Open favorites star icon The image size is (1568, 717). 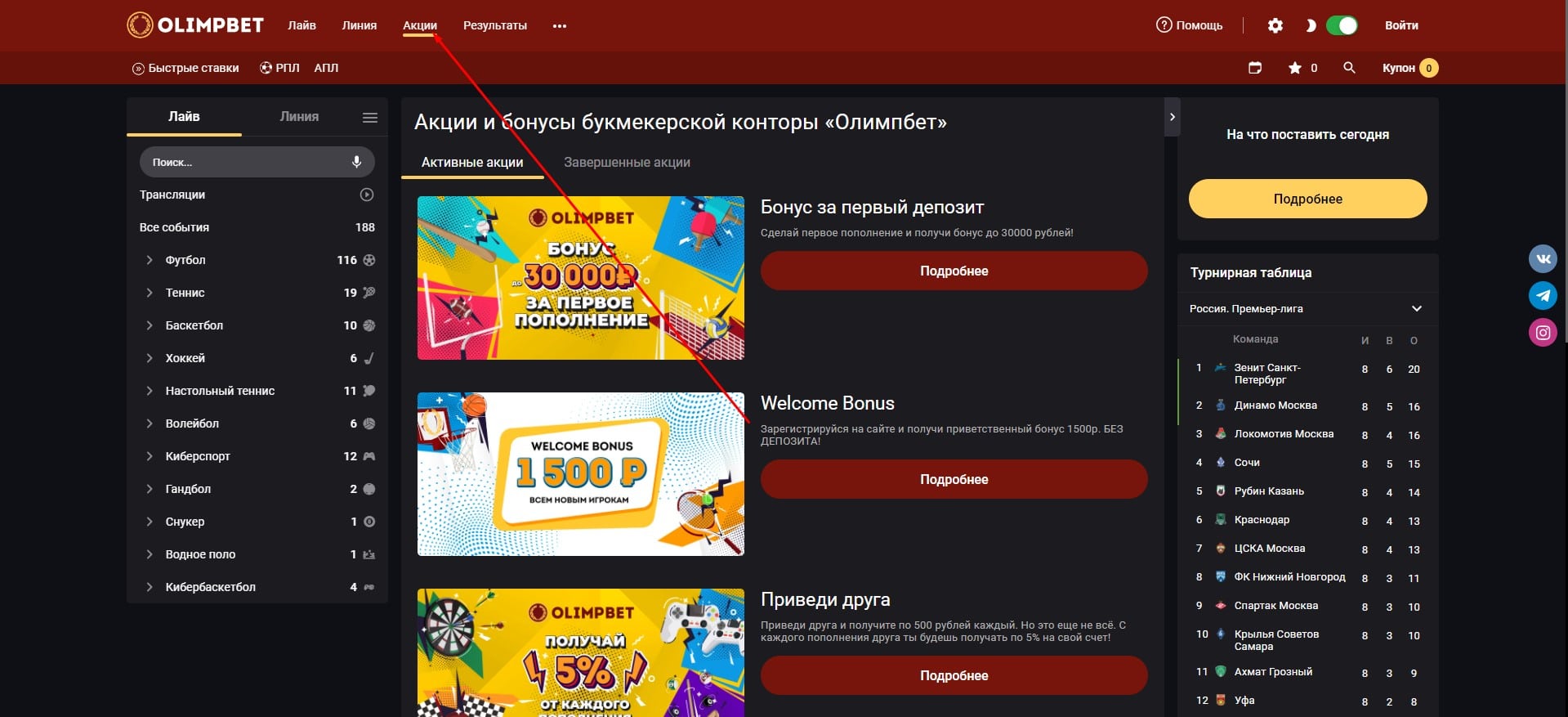(1295, 68)
